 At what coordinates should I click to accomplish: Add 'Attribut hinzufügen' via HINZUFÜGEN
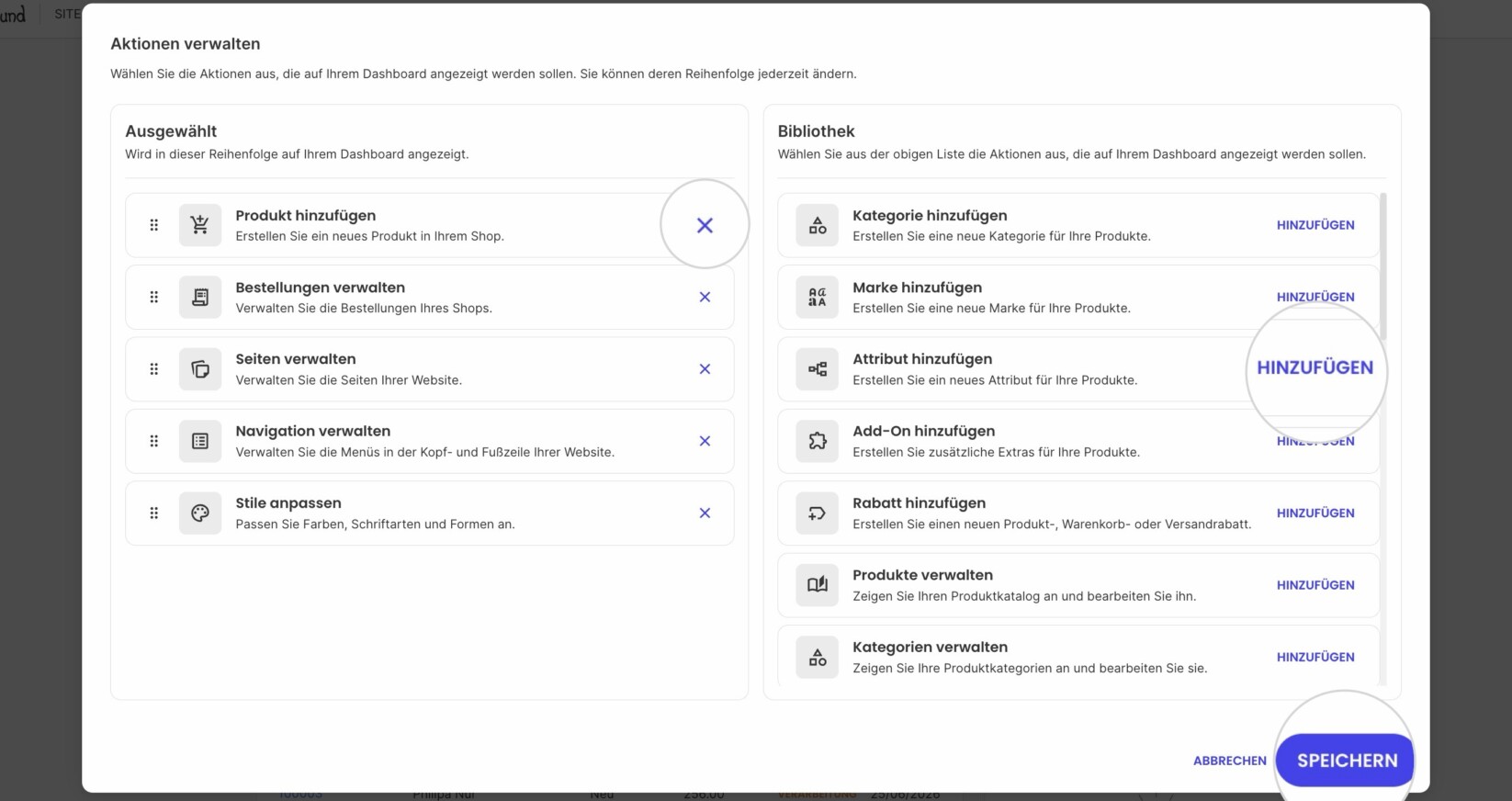point(1315,367)
